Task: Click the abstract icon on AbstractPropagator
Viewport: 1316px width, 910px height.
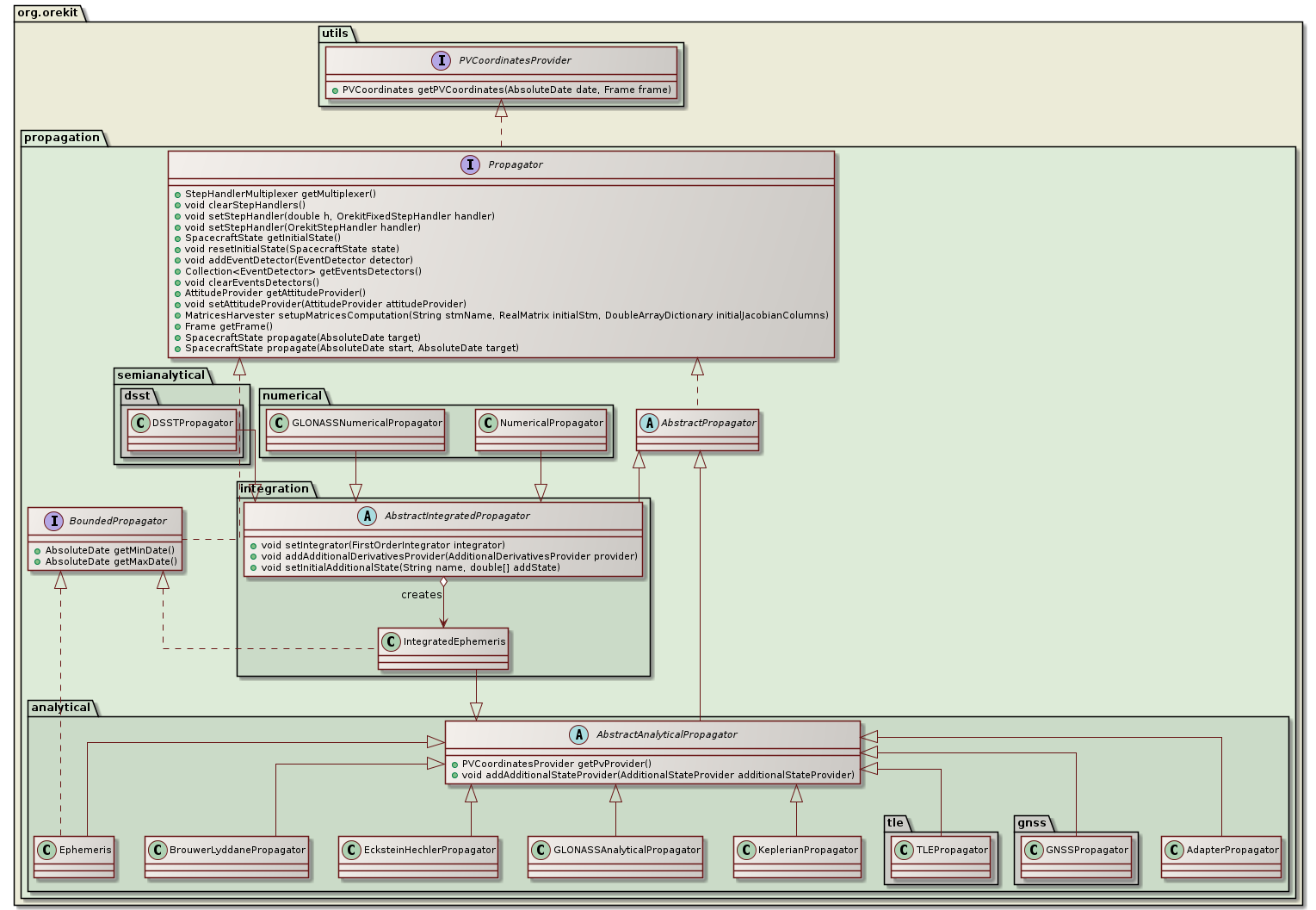Action: point(649,423)
